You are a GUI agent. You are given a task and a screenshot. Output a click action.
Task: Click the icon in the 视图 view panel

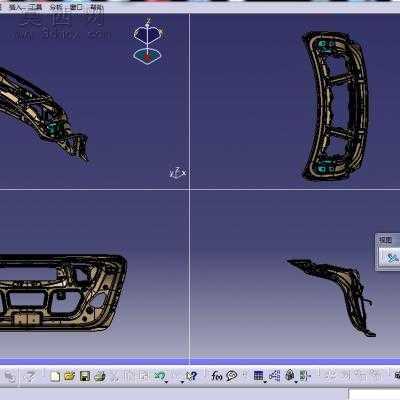pyautogui.click(x=392, y=257)
